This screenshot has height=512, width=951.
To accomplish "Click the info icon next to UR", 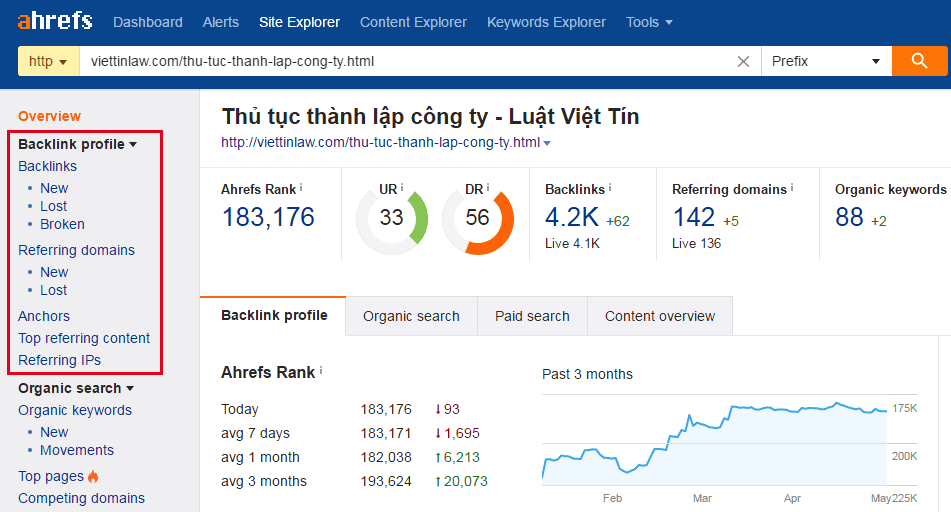I will point(402,188).
